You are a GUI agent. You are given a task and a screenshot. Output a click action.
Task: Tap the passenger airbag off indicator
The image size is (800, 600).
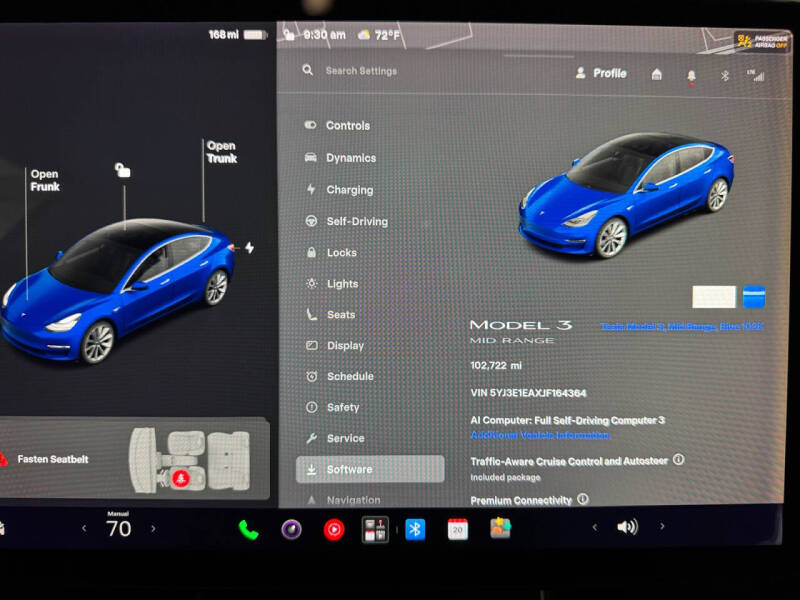(x=761, y=41)
